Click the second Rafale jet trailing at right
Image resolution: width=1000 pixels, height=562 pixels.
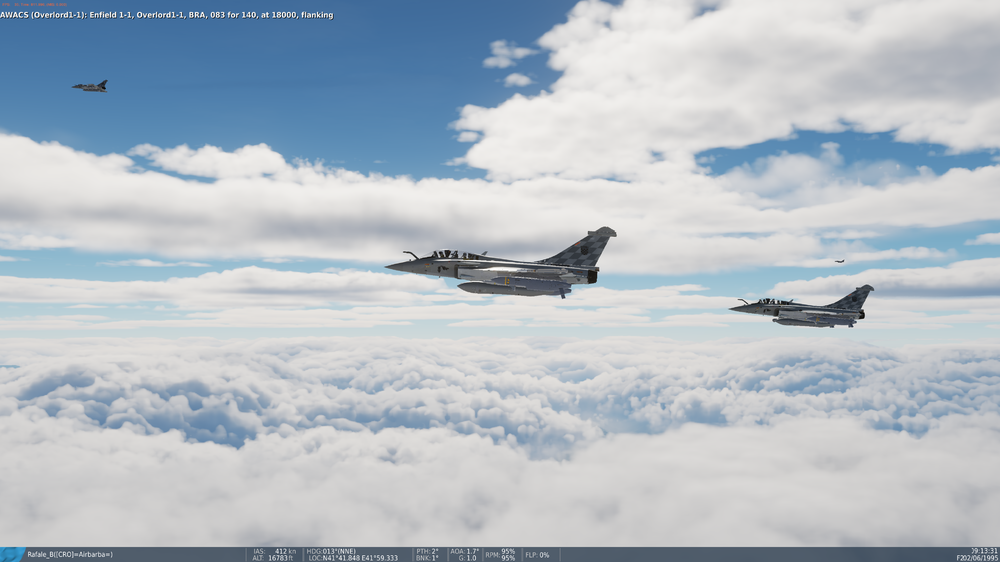click(x=802, y=307)
